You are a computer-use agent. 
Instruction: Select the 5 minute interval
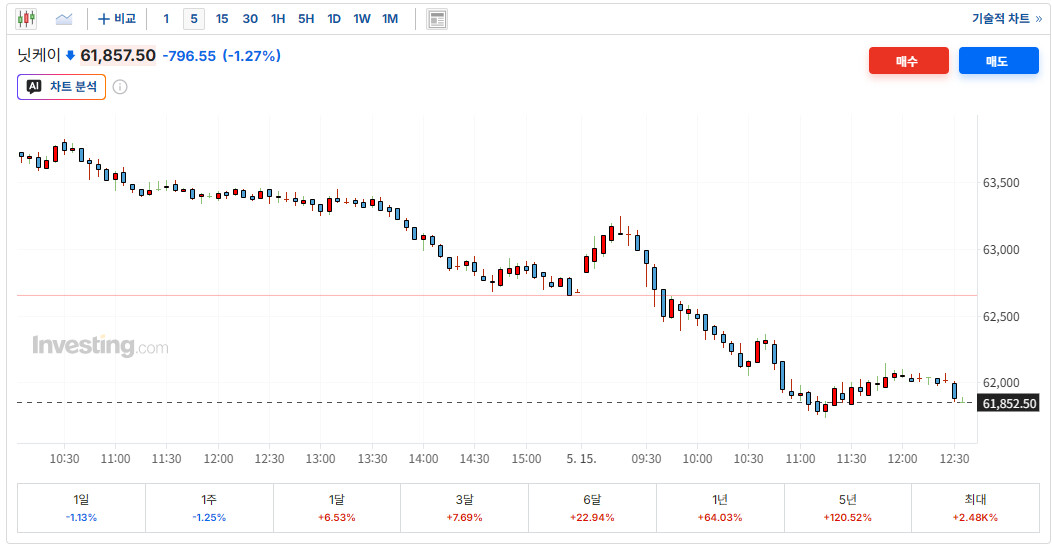[x=194, y=19]
